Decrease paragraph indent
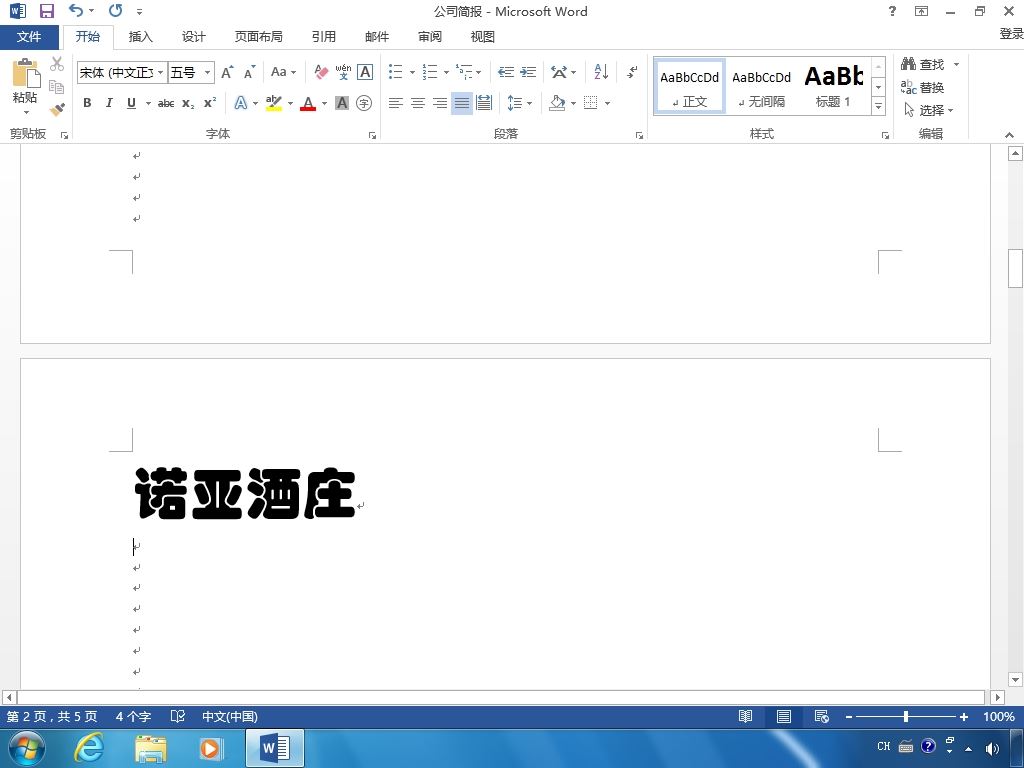Image resolution: width=1024 pixels, height=768 pixels. coord(505,72)
